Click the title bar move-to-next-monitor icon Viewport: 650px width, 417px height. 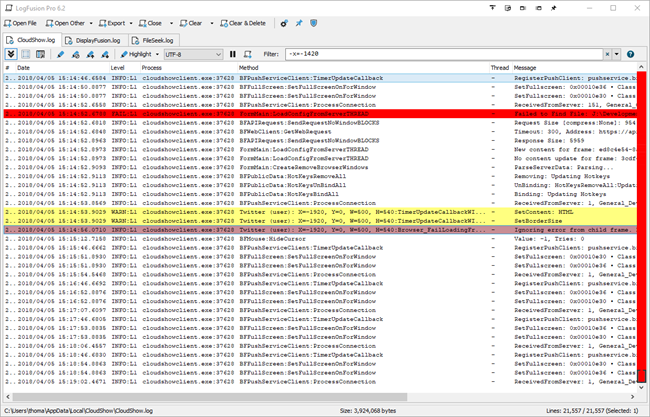click(x=523, y=8)
